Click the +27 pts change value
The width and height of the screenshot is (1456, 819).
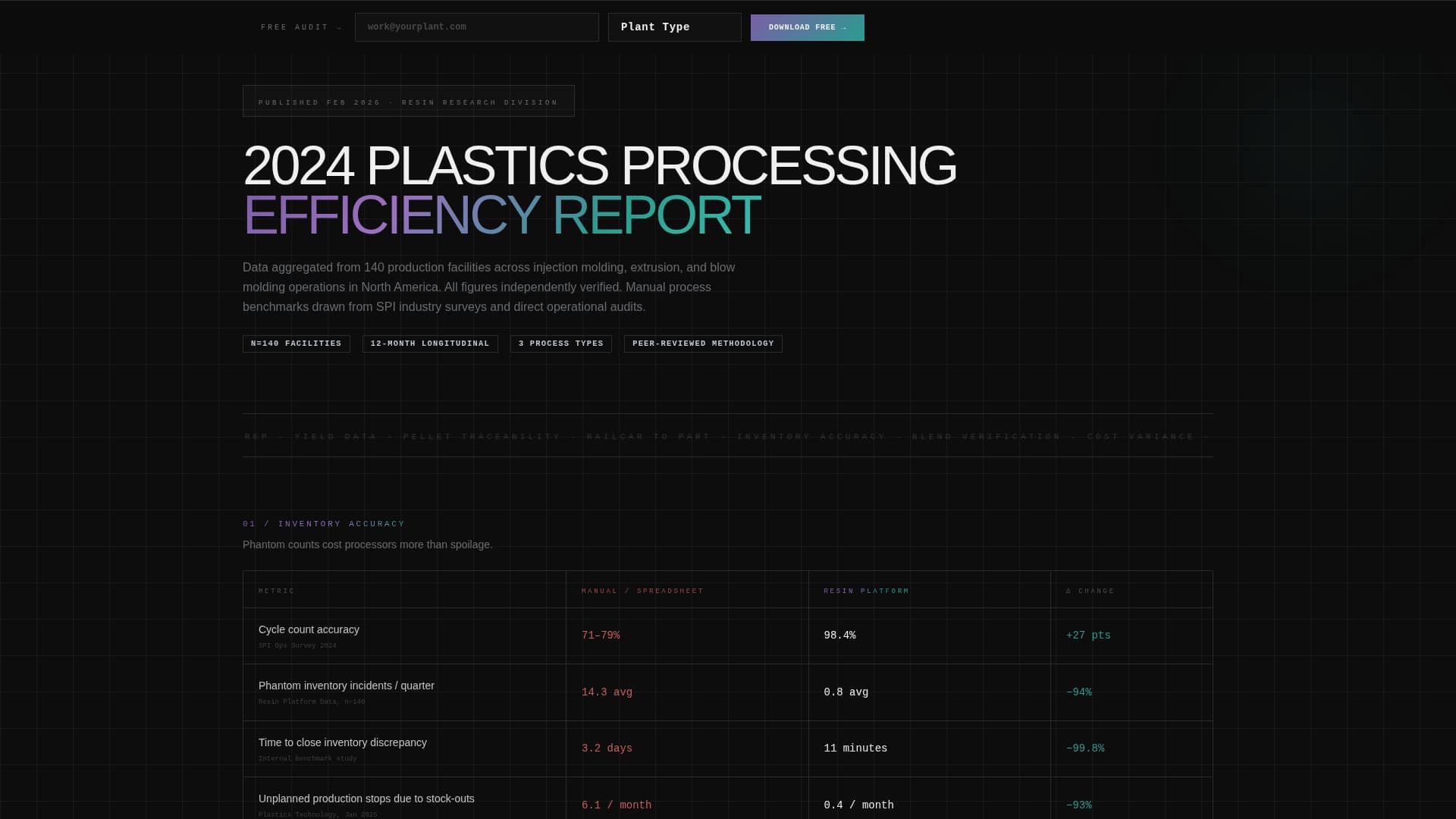(x=1088, y=635)
